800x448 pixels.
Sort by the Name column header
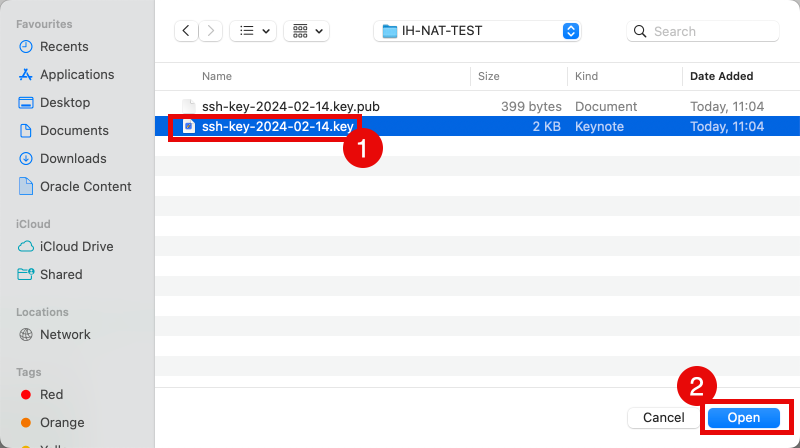coord(217,77)
